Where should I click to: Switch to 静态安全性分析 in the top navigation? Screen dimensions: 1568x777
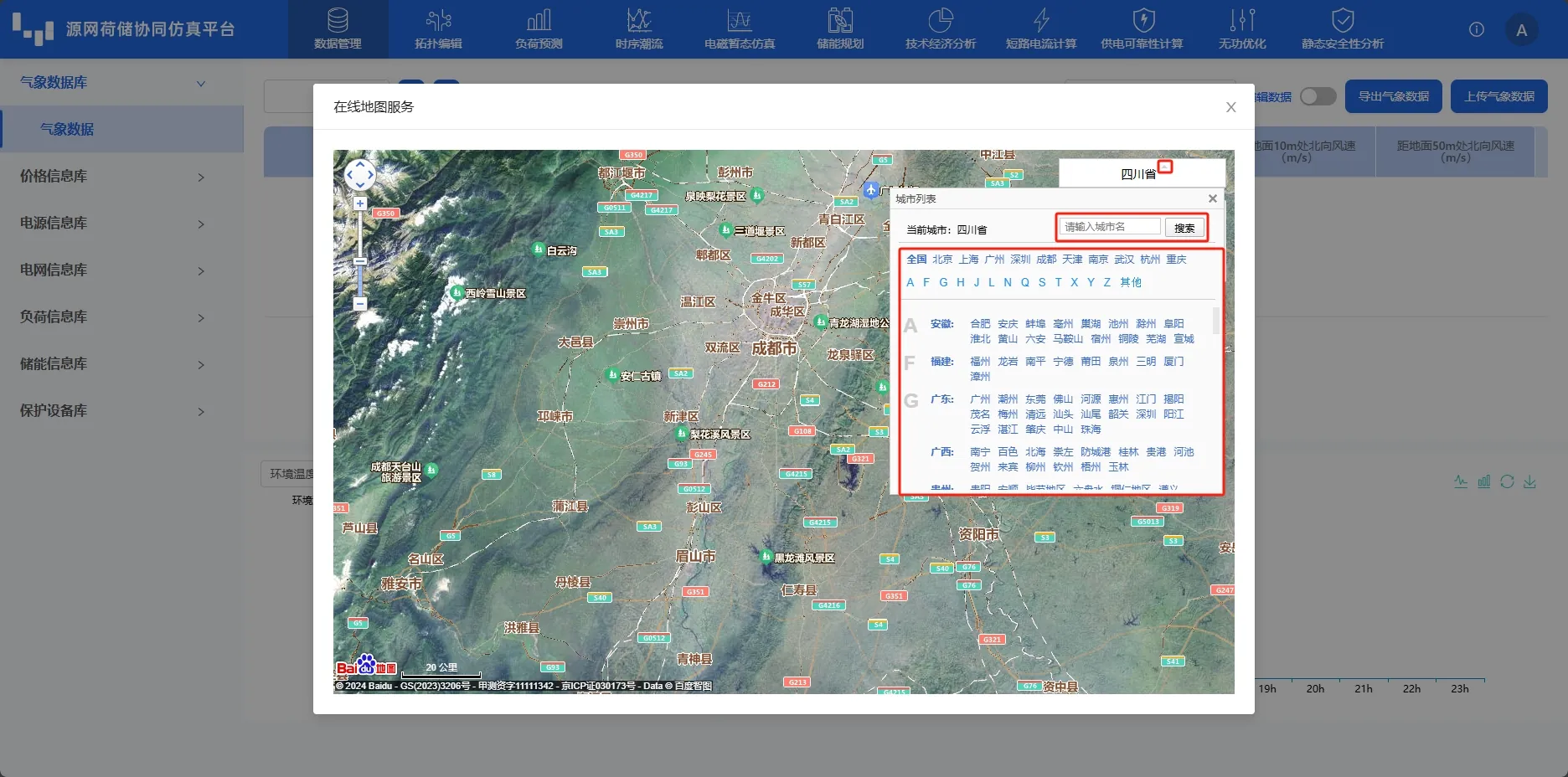point(1343,29)
